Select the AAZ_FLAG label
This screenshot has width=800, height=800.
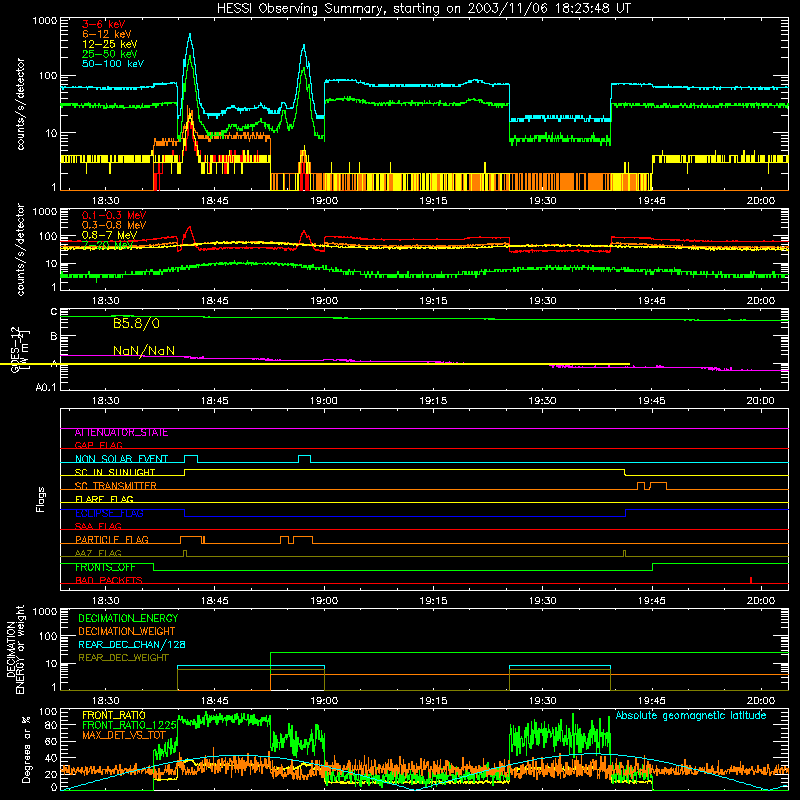(98, 553)
